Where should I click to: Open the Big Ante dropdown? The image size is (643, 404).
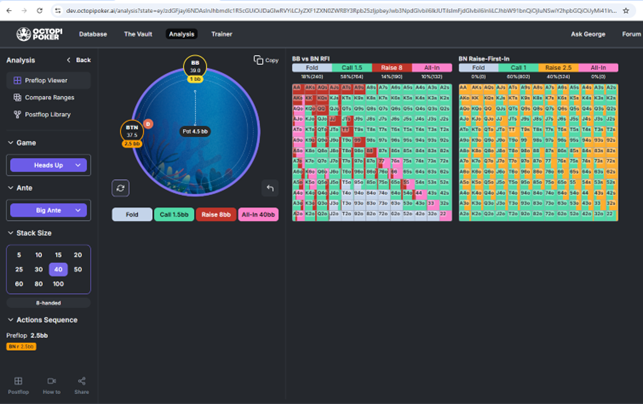(48, 210)
